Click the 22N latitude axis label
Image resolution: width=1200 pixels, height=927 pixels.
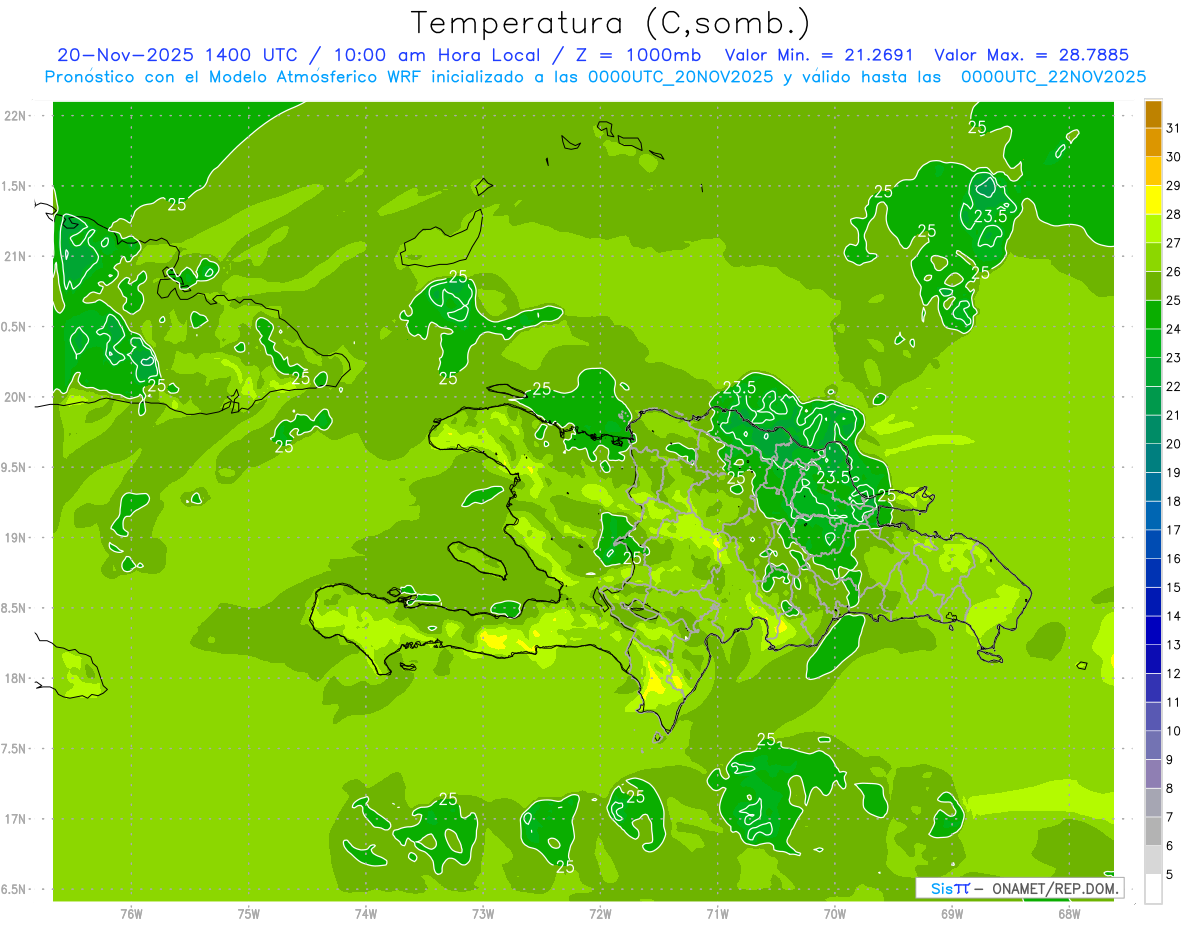pos(16,115)
